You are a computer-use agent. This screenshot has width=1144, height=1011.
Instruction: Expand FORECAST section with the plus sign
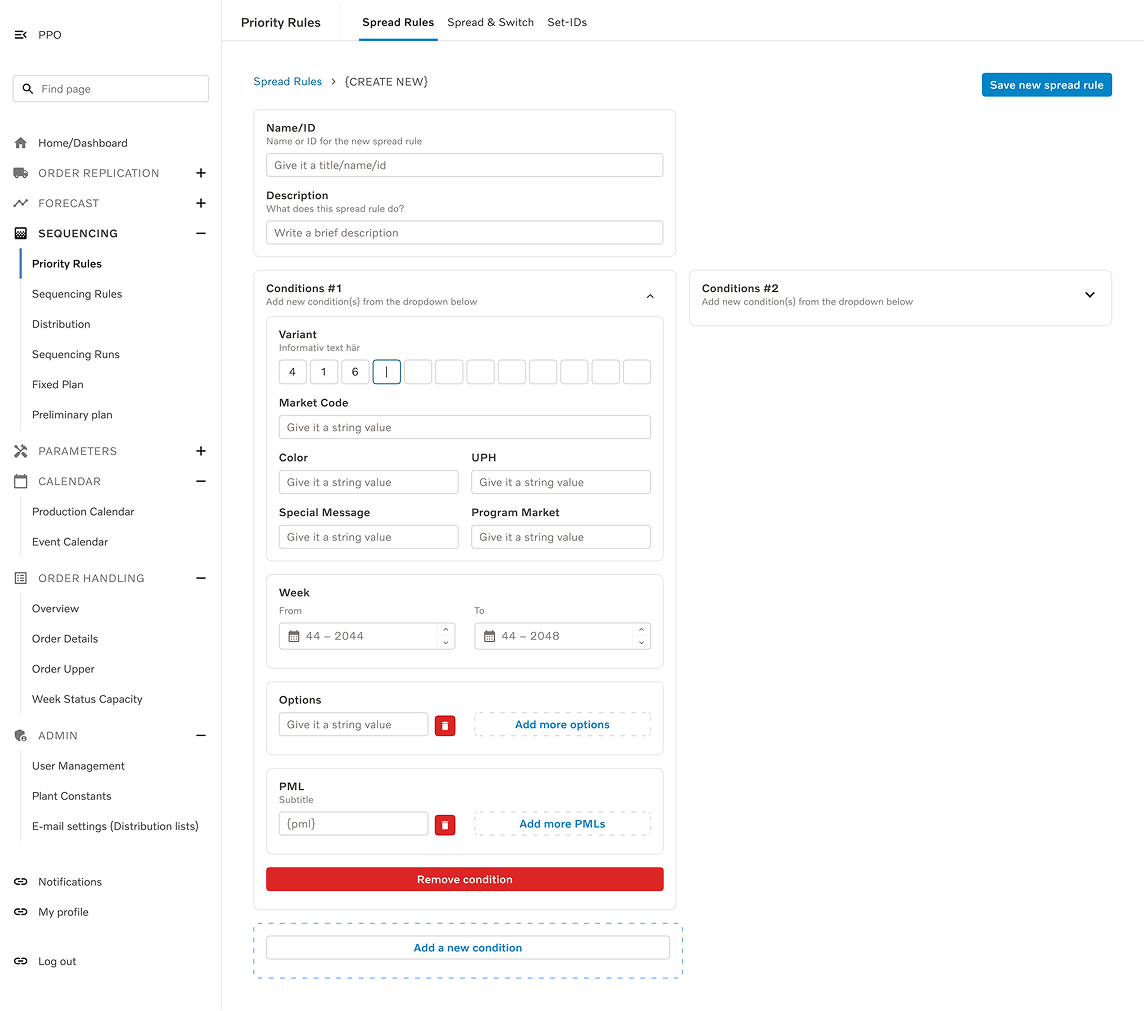tap(201, 204)
